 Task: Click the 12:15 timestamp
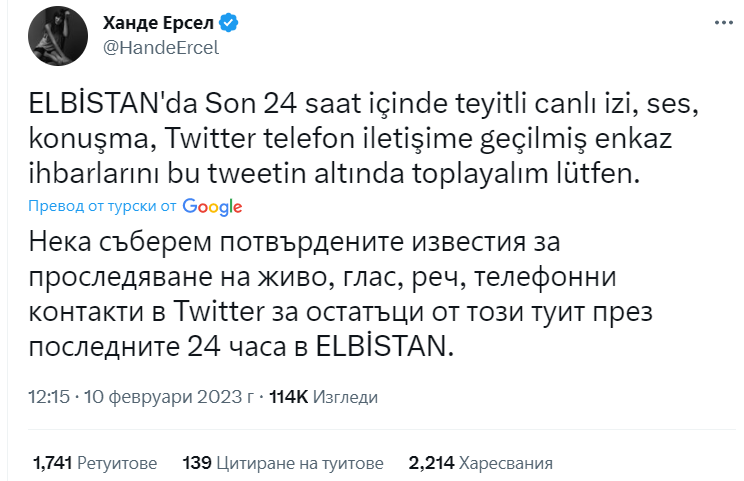[x=49, y=397]
